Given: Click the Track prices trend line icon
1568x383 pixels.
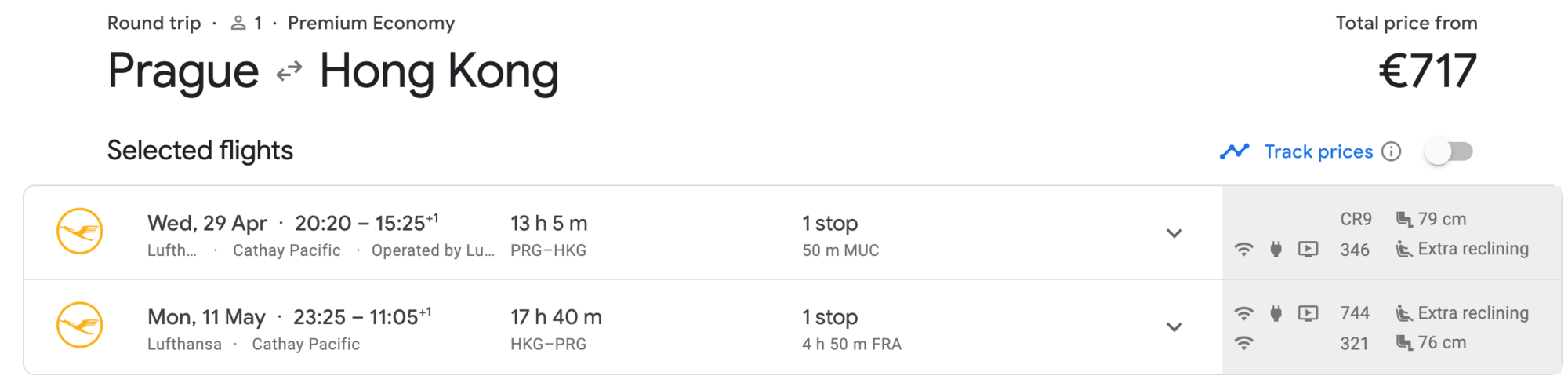Looking at the screenshot, I should pyautogui.click(x=1234, y=151).
